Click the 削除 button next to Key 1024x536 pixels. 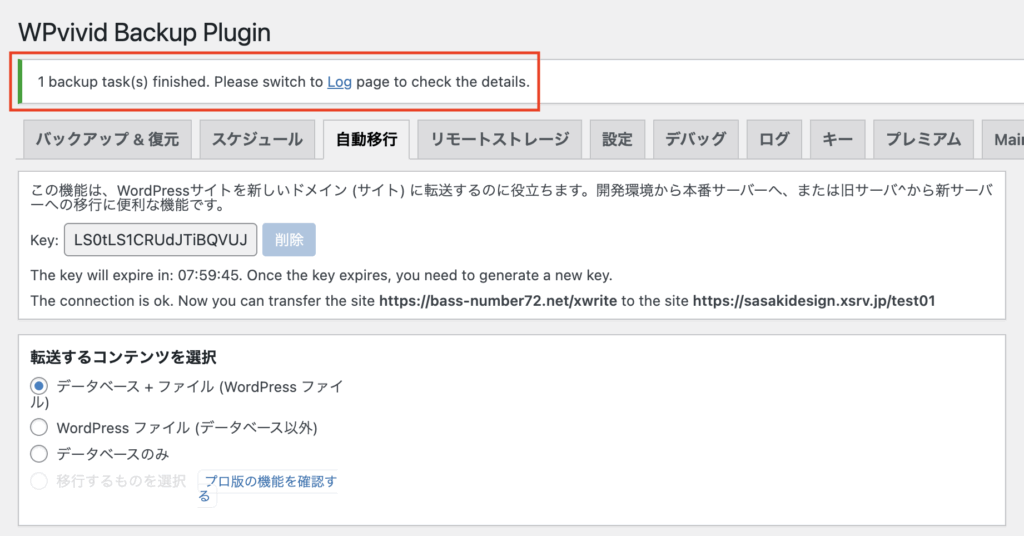click(x=289, y=240)
